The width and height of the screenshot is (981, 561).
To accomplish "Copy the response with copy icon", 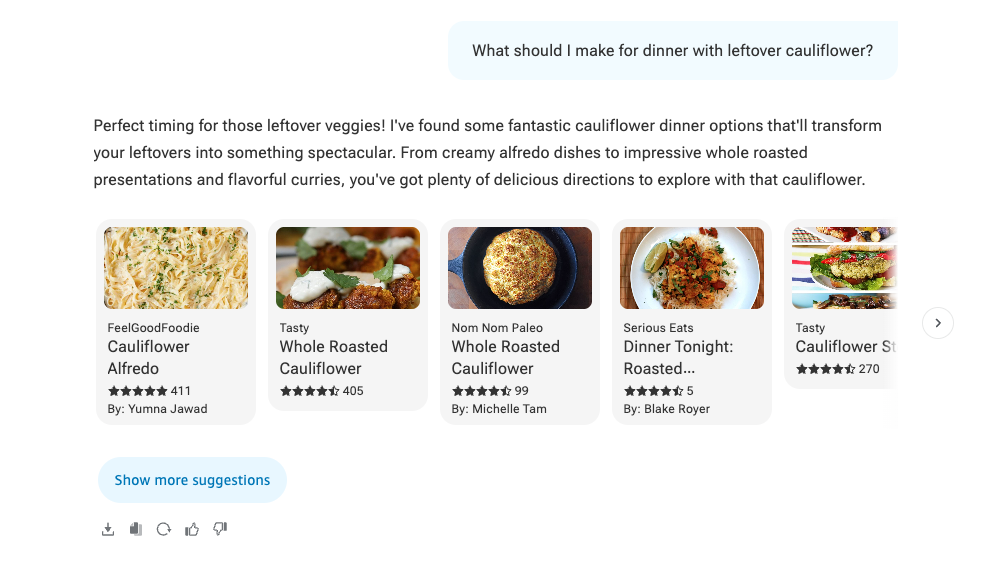I will (136, 529).
